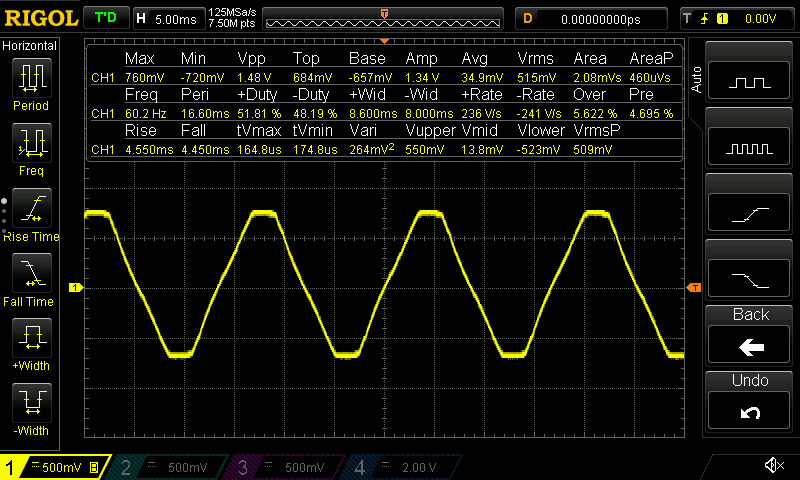Click the +Duty value 51.81 %
Viewport: 800px width, 480px height.
pyautogui.click(x=259, y=114)
